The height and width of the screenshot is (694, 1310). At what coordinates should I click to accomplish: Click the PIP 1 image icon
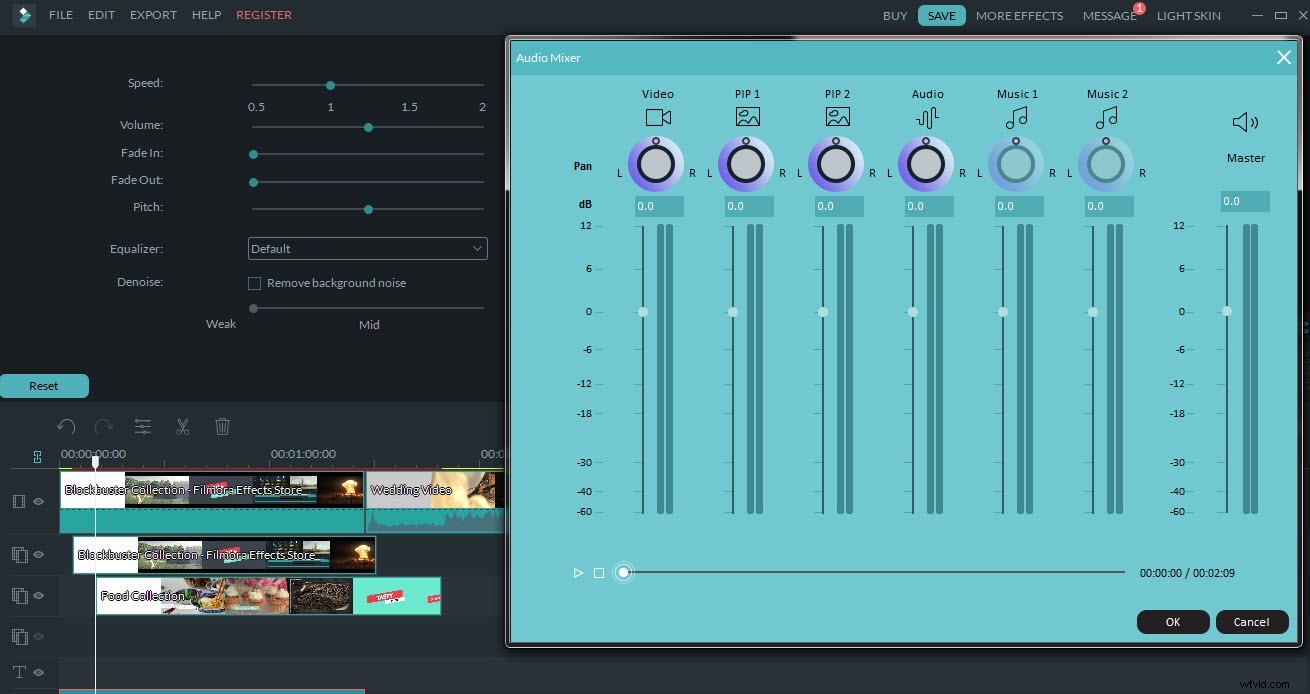[747, 116]
